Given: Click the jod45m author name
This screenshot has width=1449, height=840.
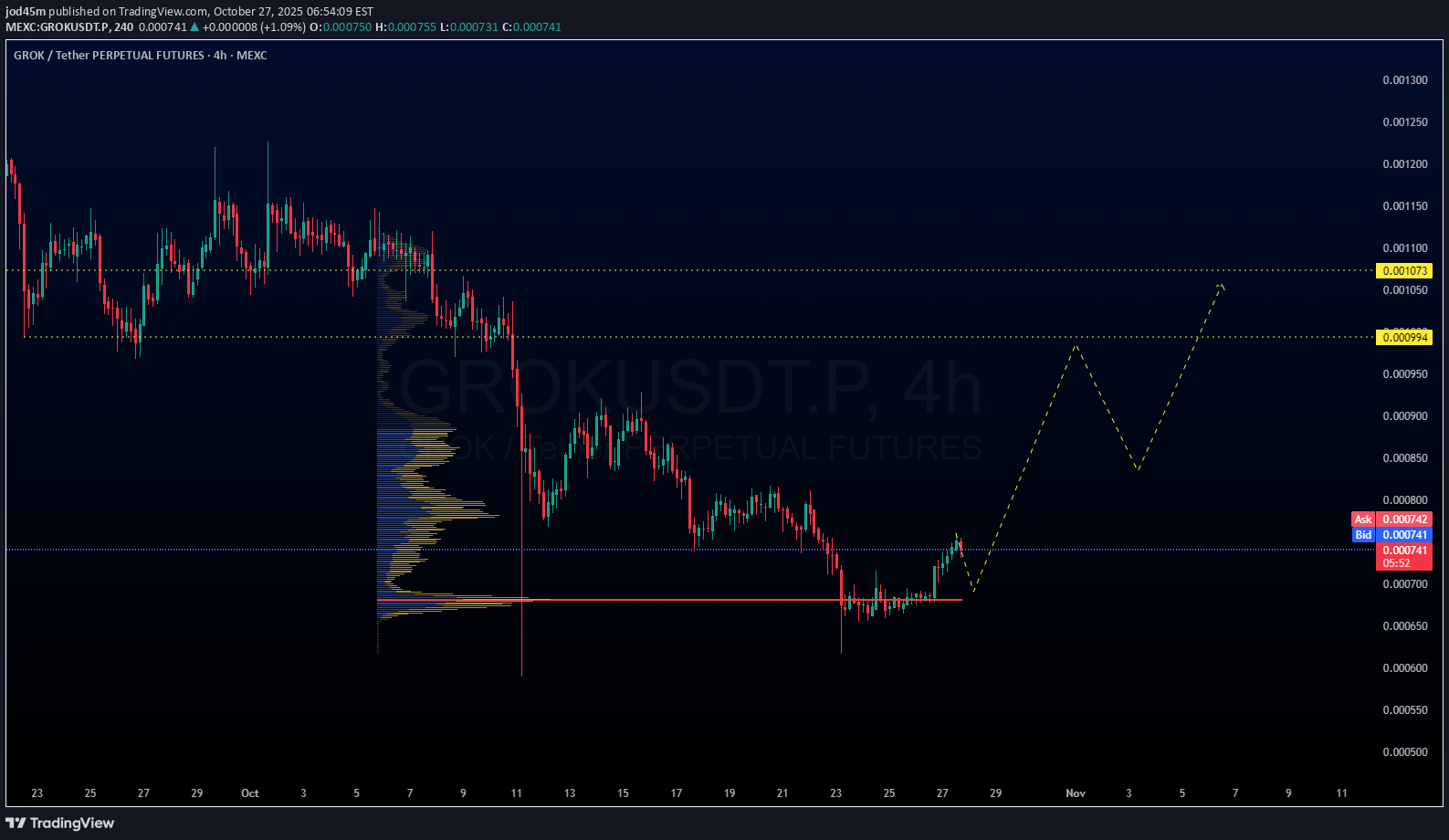Looking at the screenshot, I should 26,12.
